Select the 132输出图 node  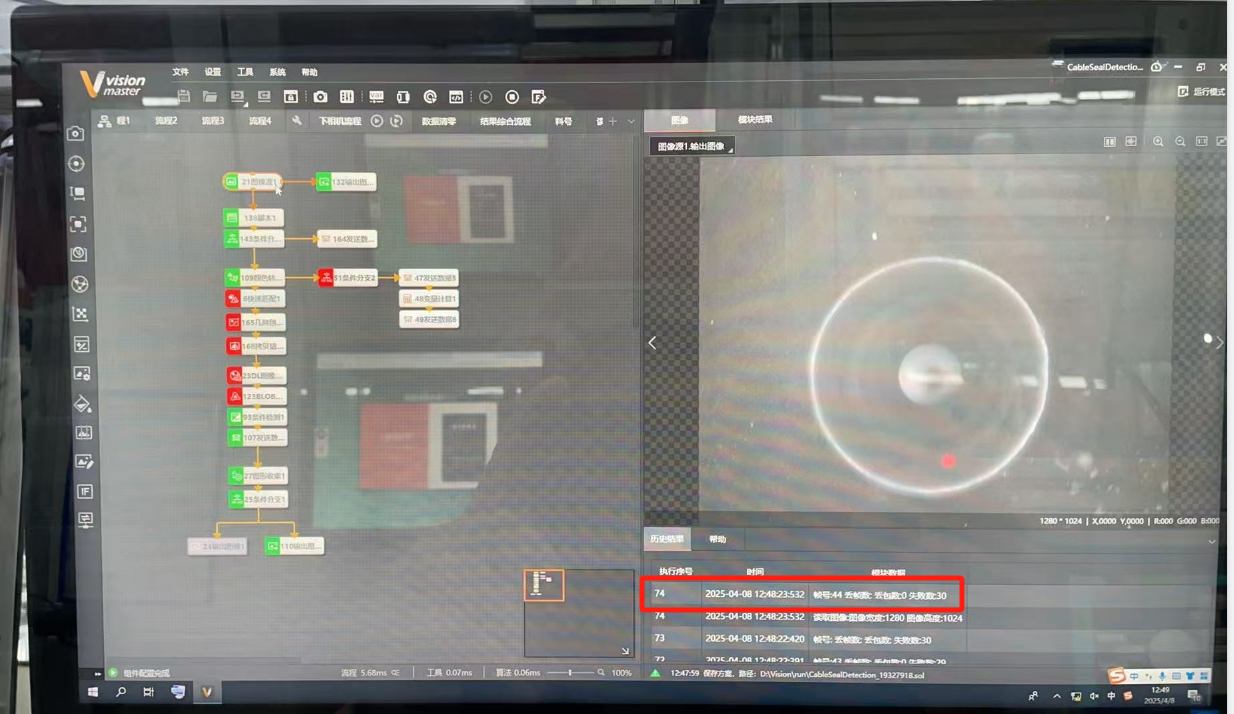(x=346, y=182)
